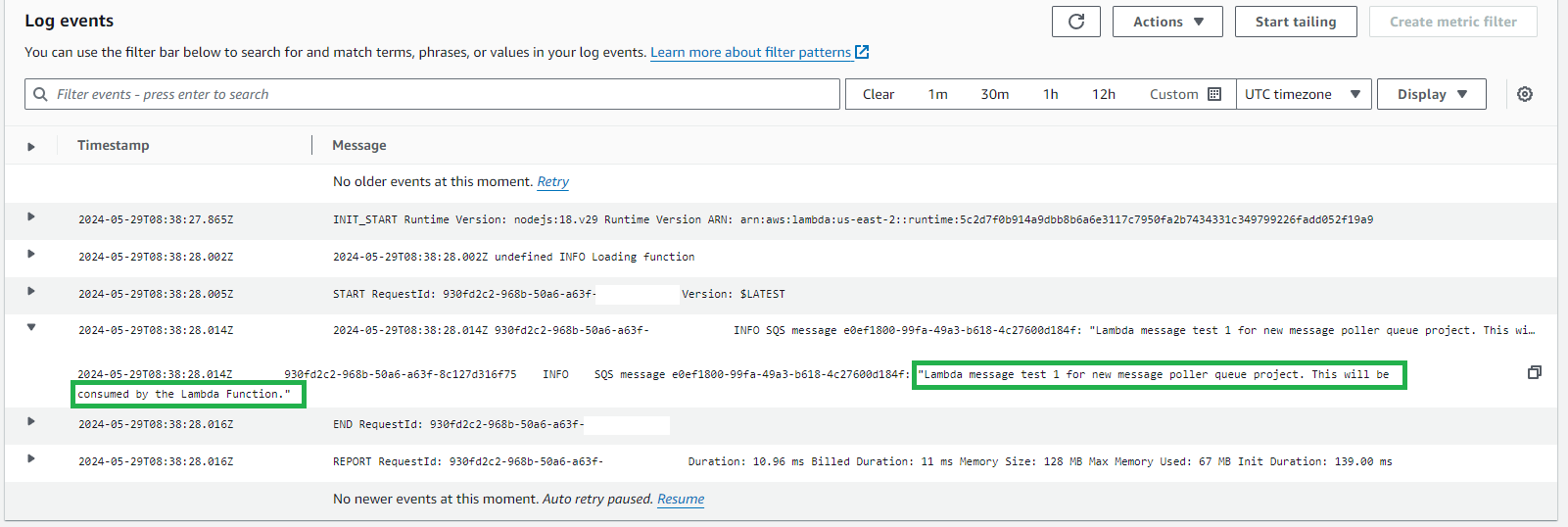Open external link icon beside Learn more
1568x527 pixels.
[862, 52]
